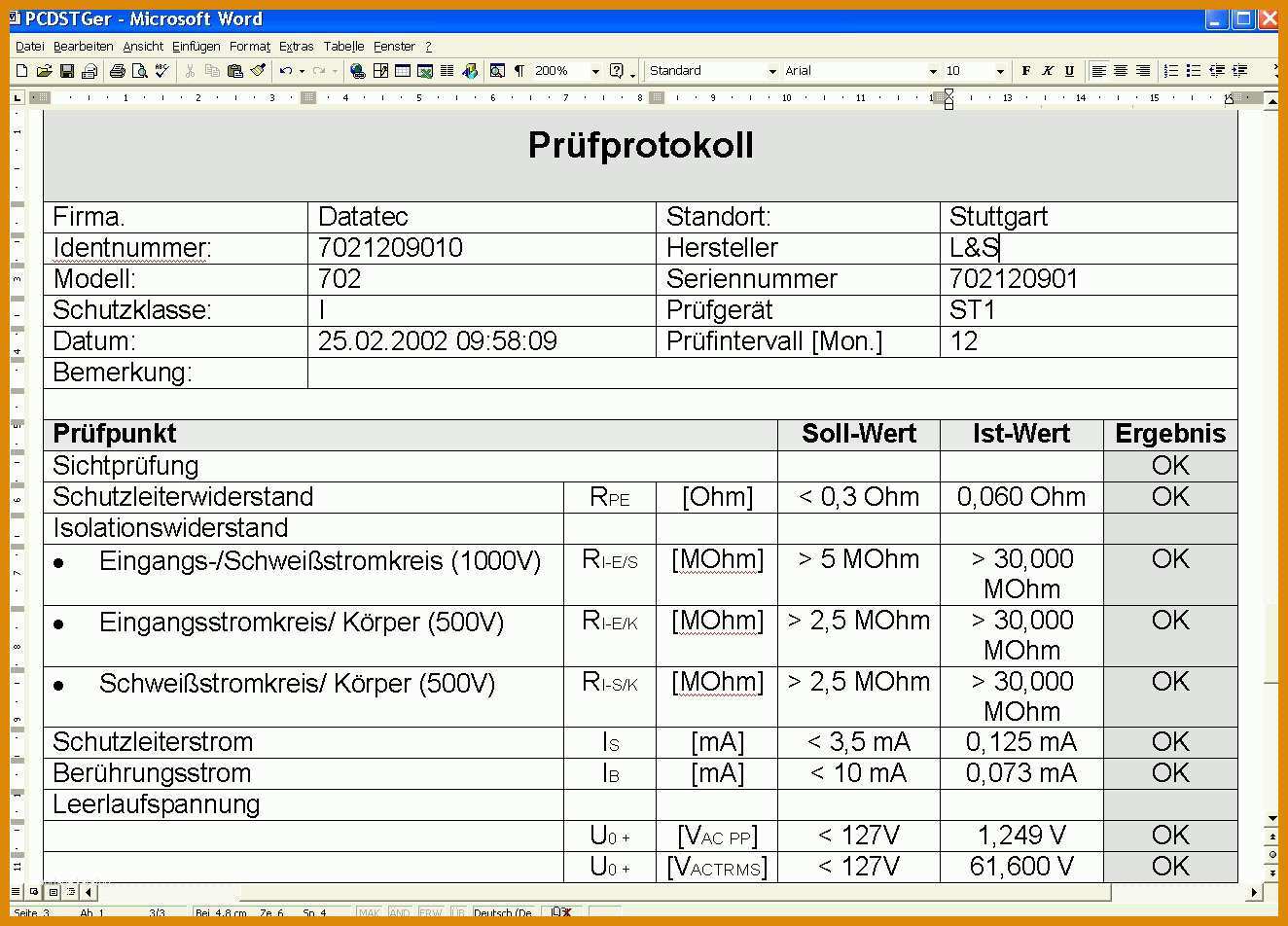
Task: Increase paragraph indent
Action: click(x=1238, y=71)
